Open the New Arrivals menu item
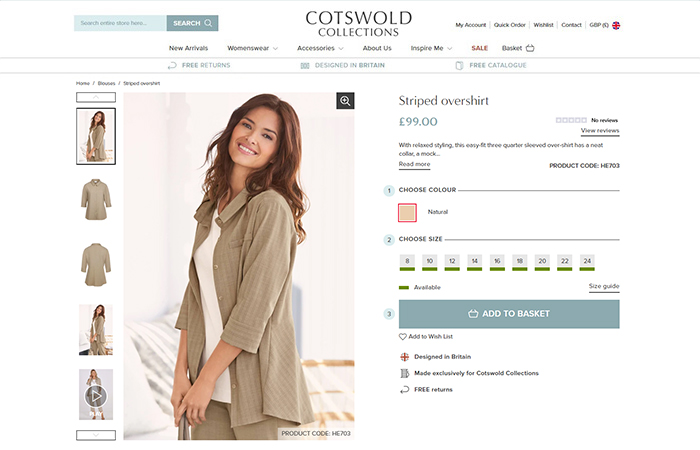700x450 pixels. [188, 48]
